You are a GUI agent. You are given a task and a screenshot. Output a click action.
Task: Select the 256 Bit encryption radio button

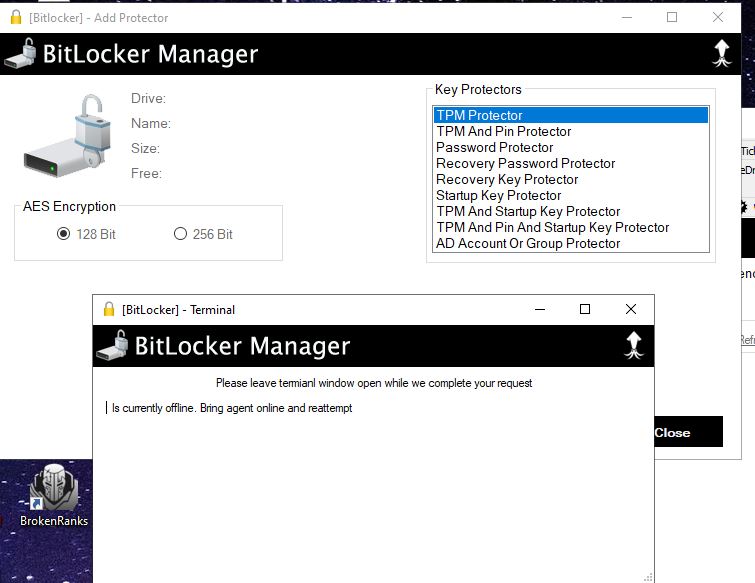(x=180, y=234)
